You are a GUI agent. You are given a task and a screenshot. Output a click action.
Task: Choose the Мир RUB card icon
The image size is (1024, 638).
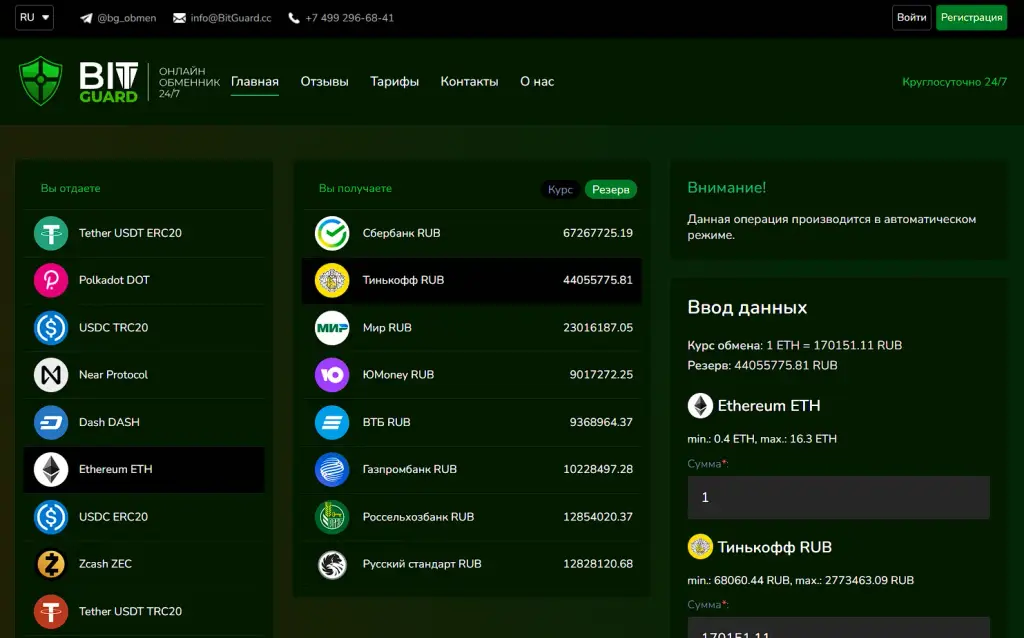(332, 328)
